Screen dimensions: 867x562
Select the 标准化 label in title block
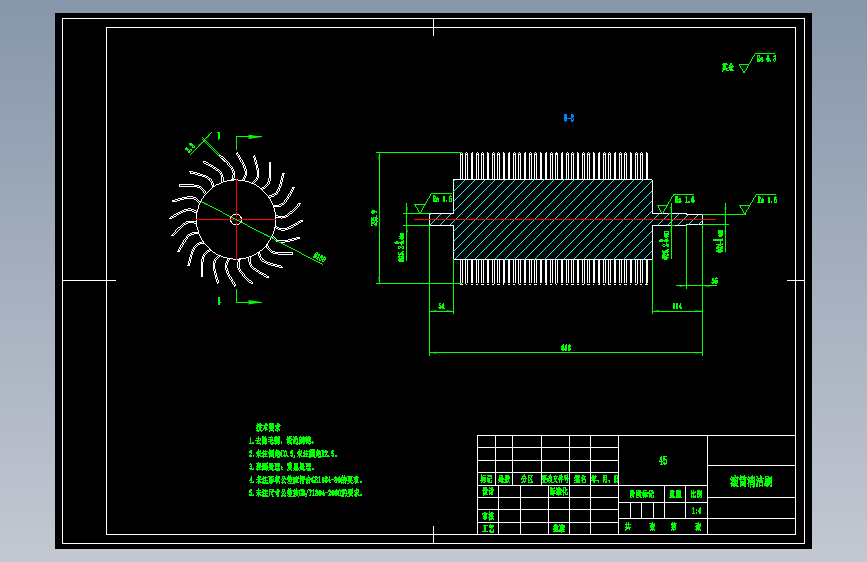559,491
